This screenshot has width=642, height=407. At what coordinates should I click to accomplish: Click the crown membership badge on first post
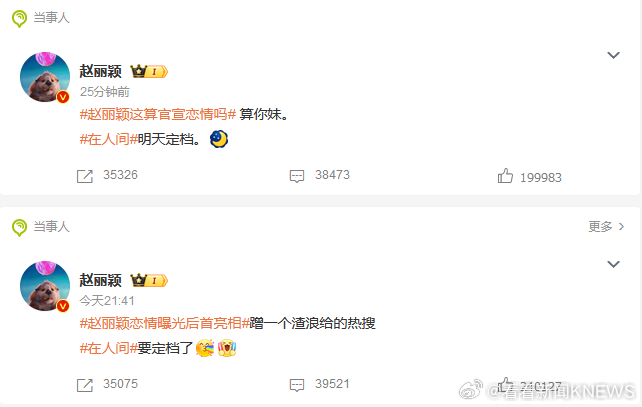click(149, 72)
